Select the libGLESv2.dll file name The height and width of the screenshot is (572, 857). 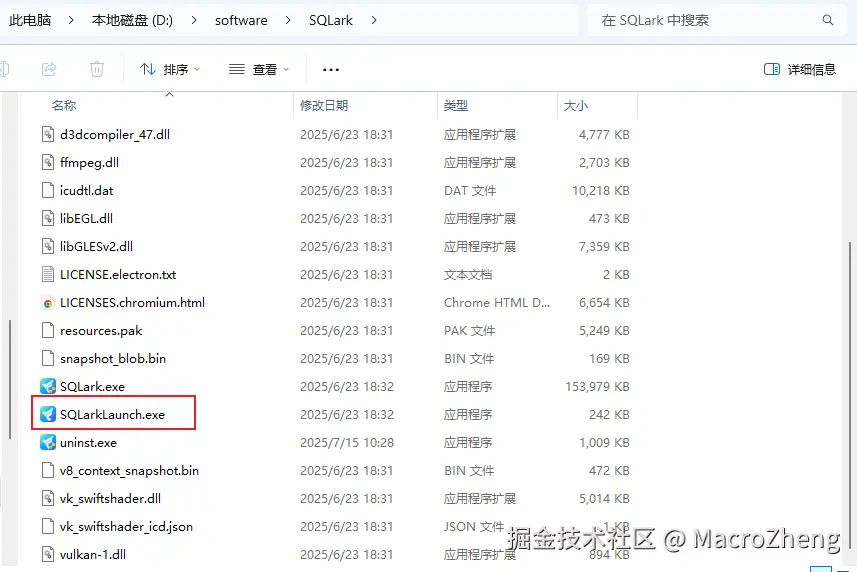pyautogui.click(x=96, y=246)
